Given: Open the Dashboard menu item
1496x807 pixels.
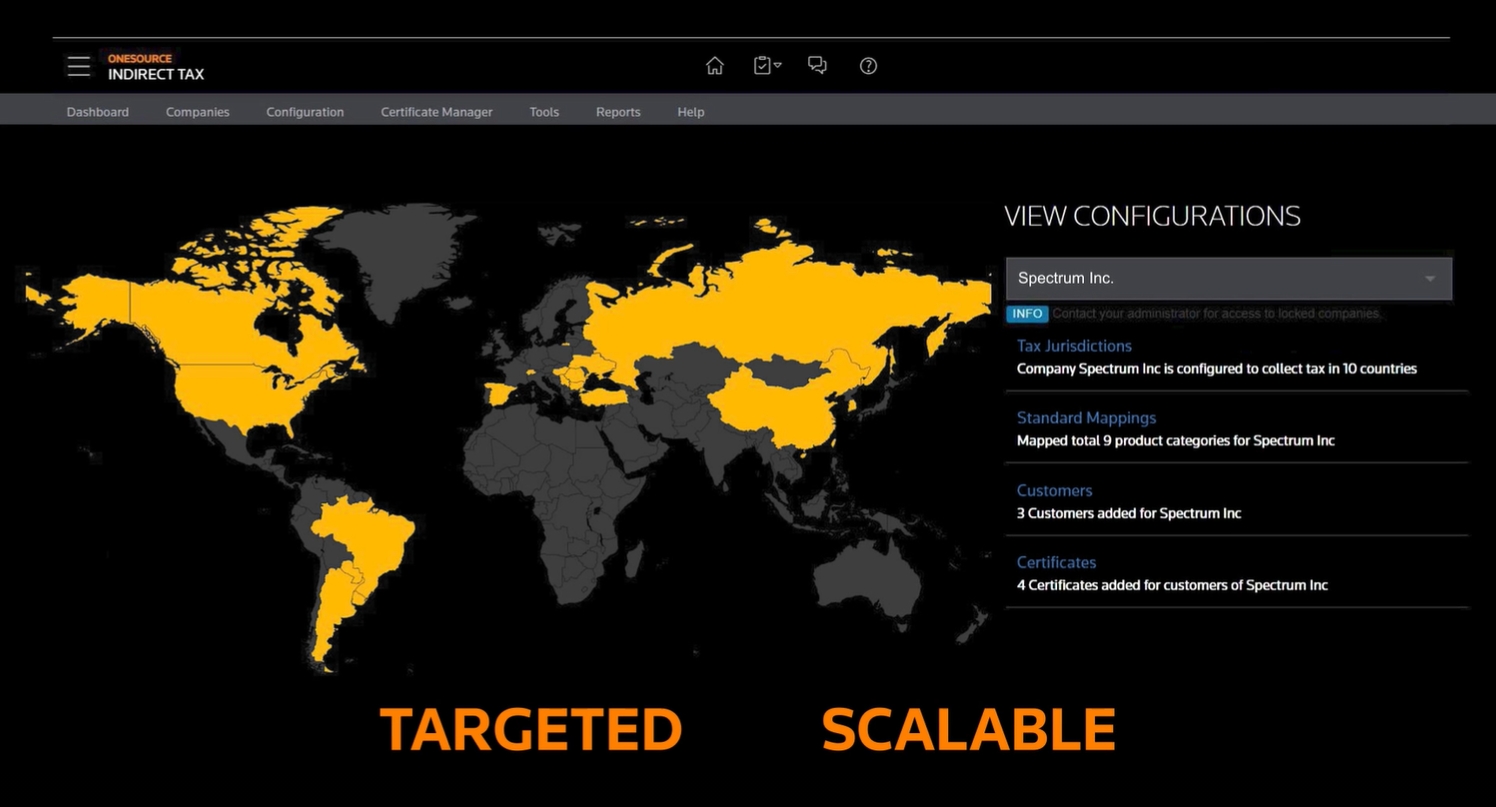Looking at the screenshot, I should click(98, 112).
